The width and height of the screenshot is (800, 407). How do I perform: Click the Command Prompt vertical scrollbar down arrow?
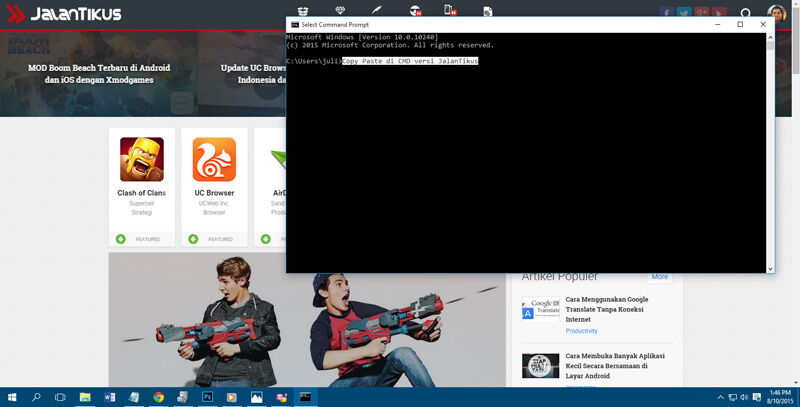[x=770, y=268]
